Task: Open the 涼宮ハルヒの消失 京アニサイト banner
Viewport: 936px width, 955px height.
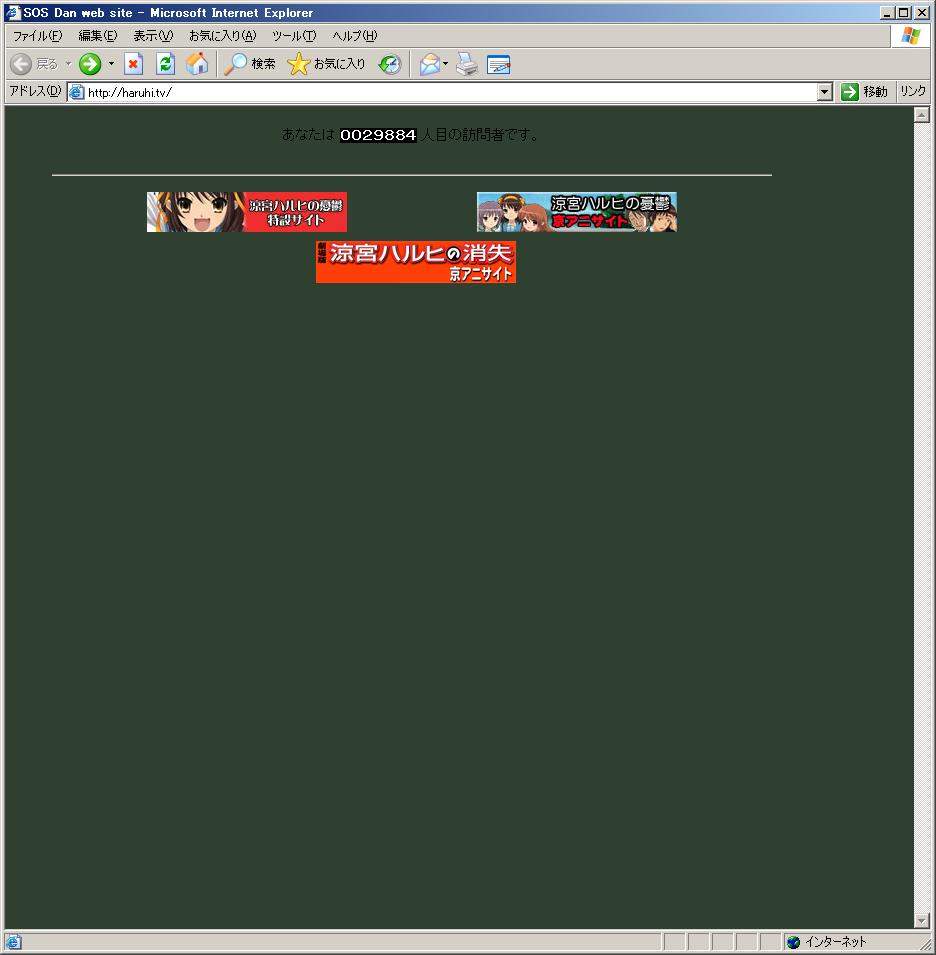Action: [x=416, y=262]
